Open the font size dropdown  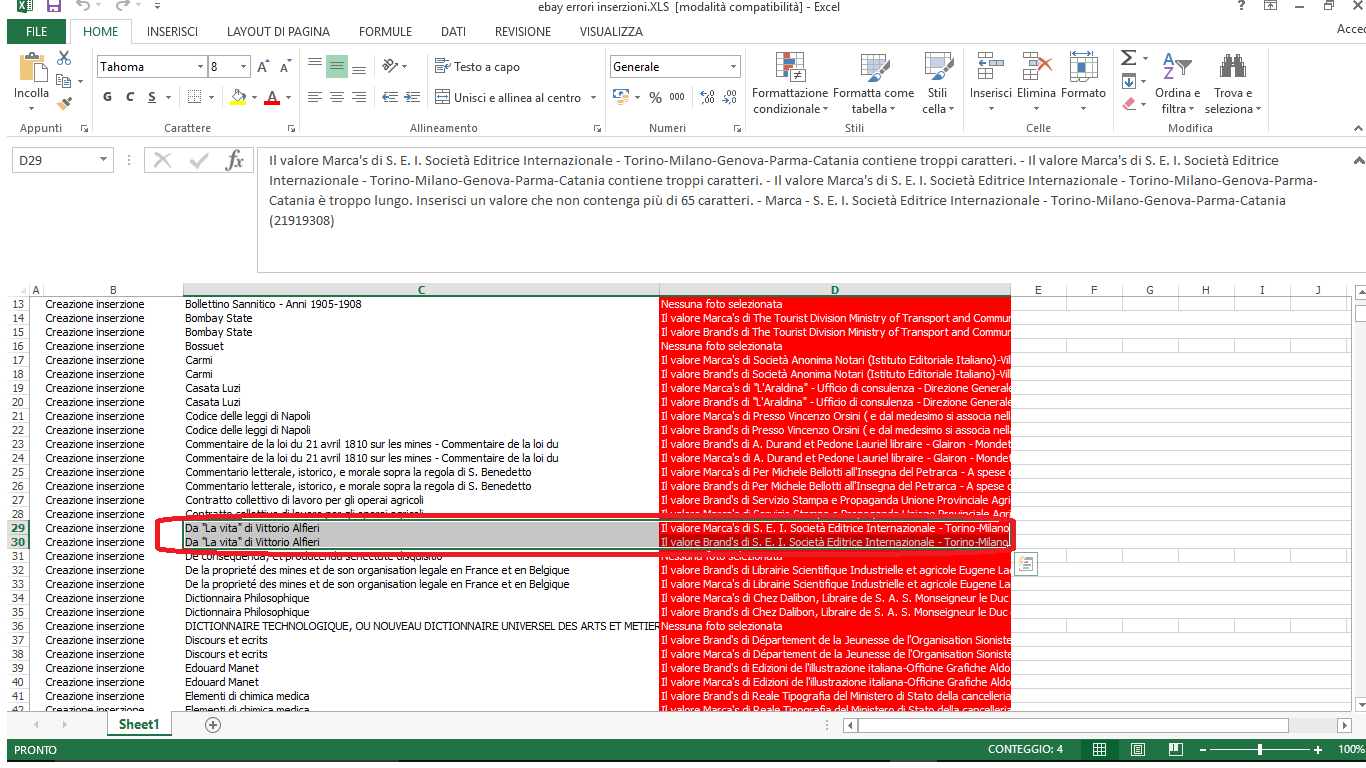(243, 67)
